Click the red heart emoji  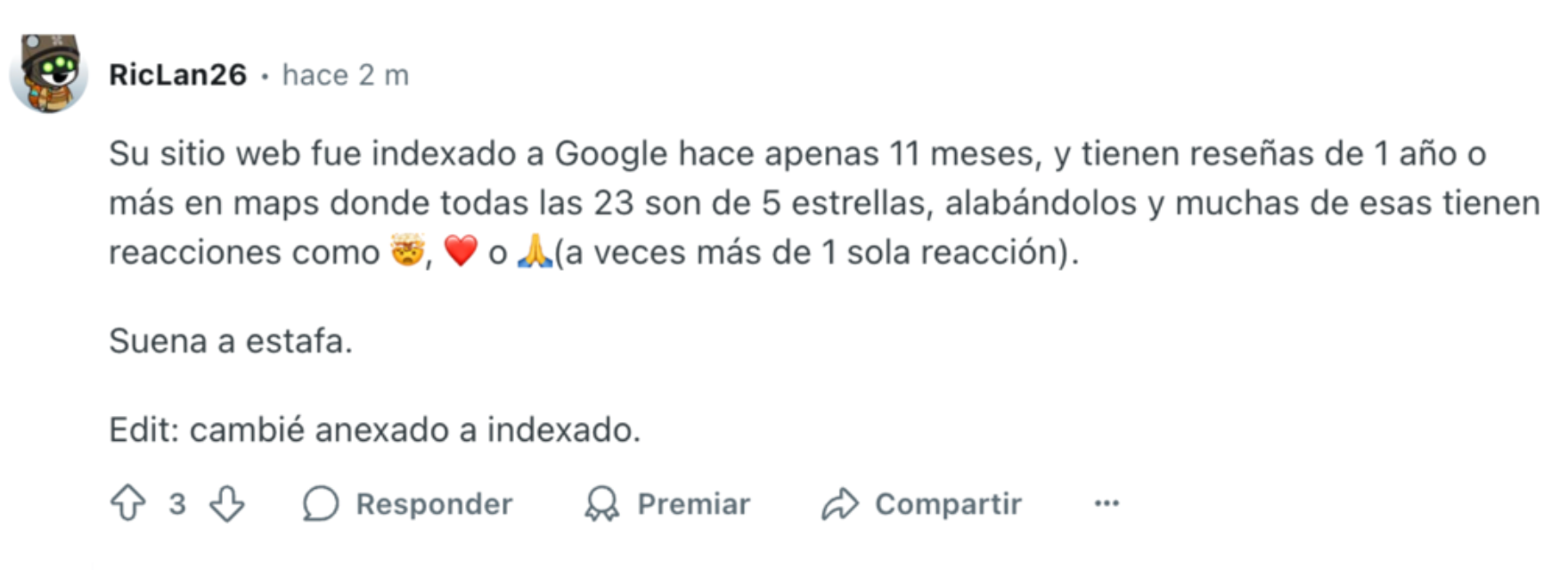[x=461, y=252]
